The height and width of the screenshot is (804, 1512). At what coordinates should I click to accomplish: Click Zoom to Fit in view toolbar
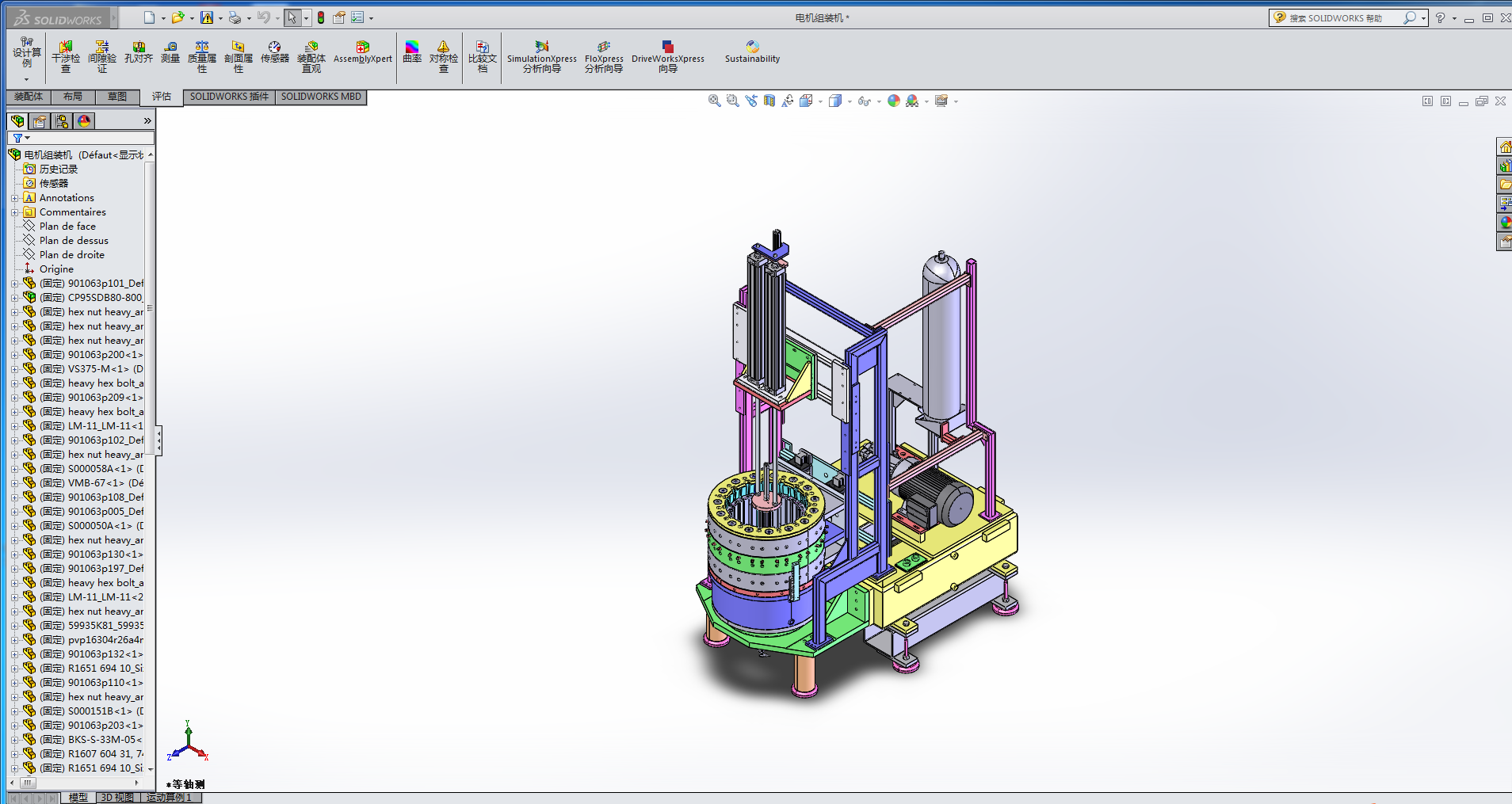(x=714, y=101)
